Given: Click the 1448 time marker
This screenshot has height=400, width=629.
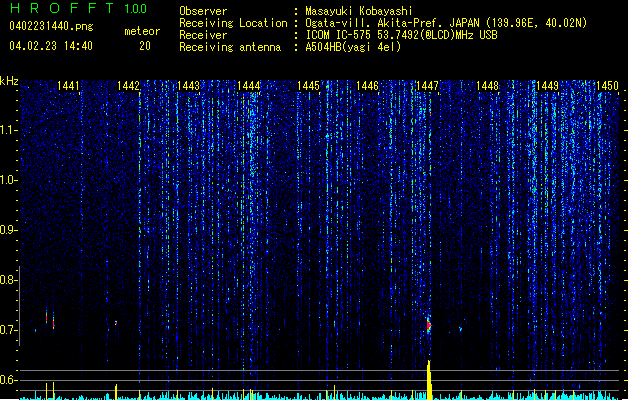Looking at the screenshot, I should pos(487,86).
